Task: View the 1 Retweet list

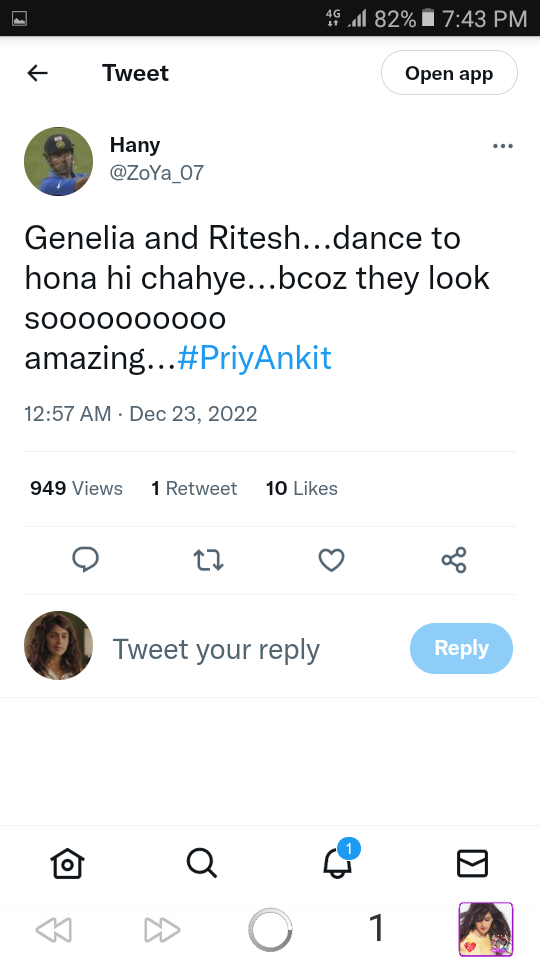Action: click(194, 489)
